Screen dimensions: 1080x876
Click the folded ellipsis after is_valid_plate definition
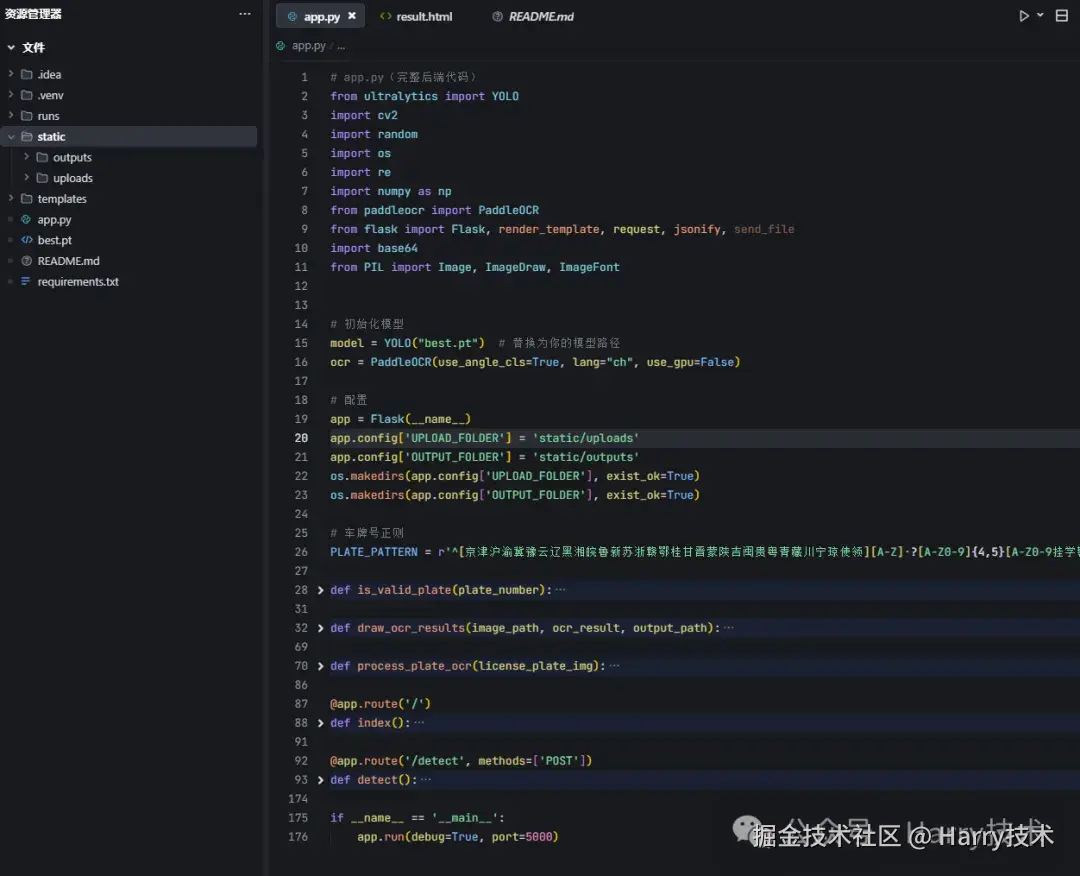pos(561,590)
